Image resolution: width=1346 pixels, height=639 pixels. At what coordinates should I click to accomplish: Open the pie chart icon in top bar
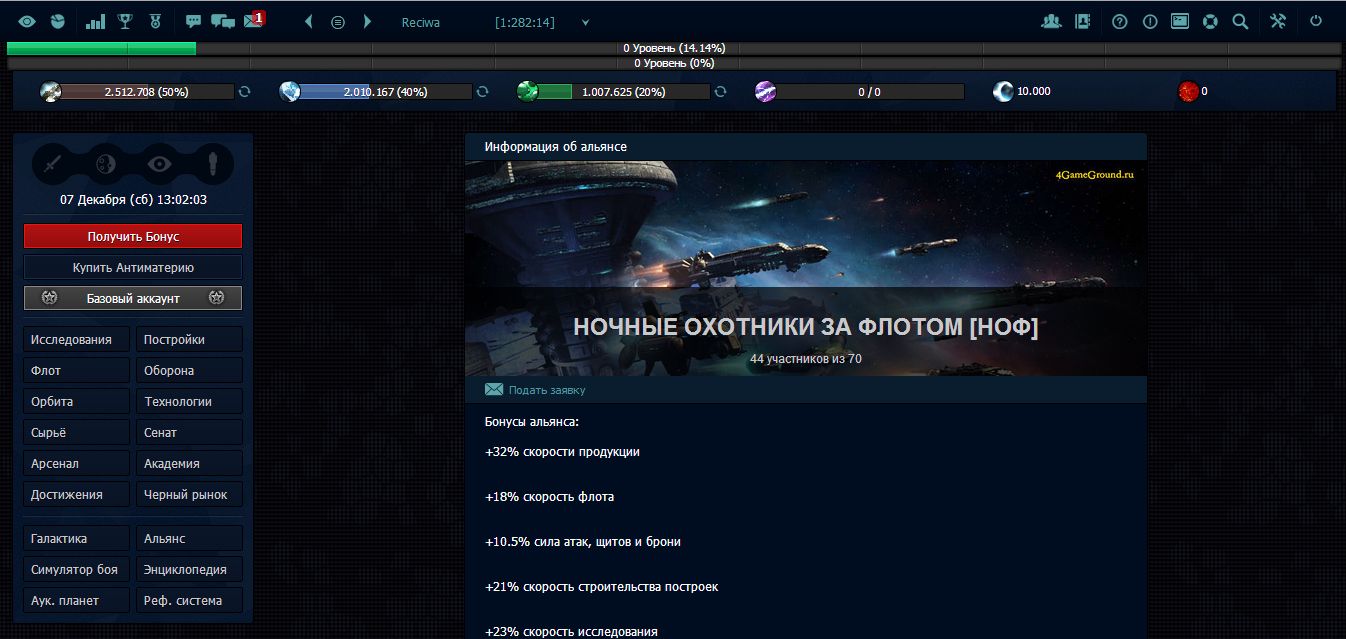pos(58,21)
